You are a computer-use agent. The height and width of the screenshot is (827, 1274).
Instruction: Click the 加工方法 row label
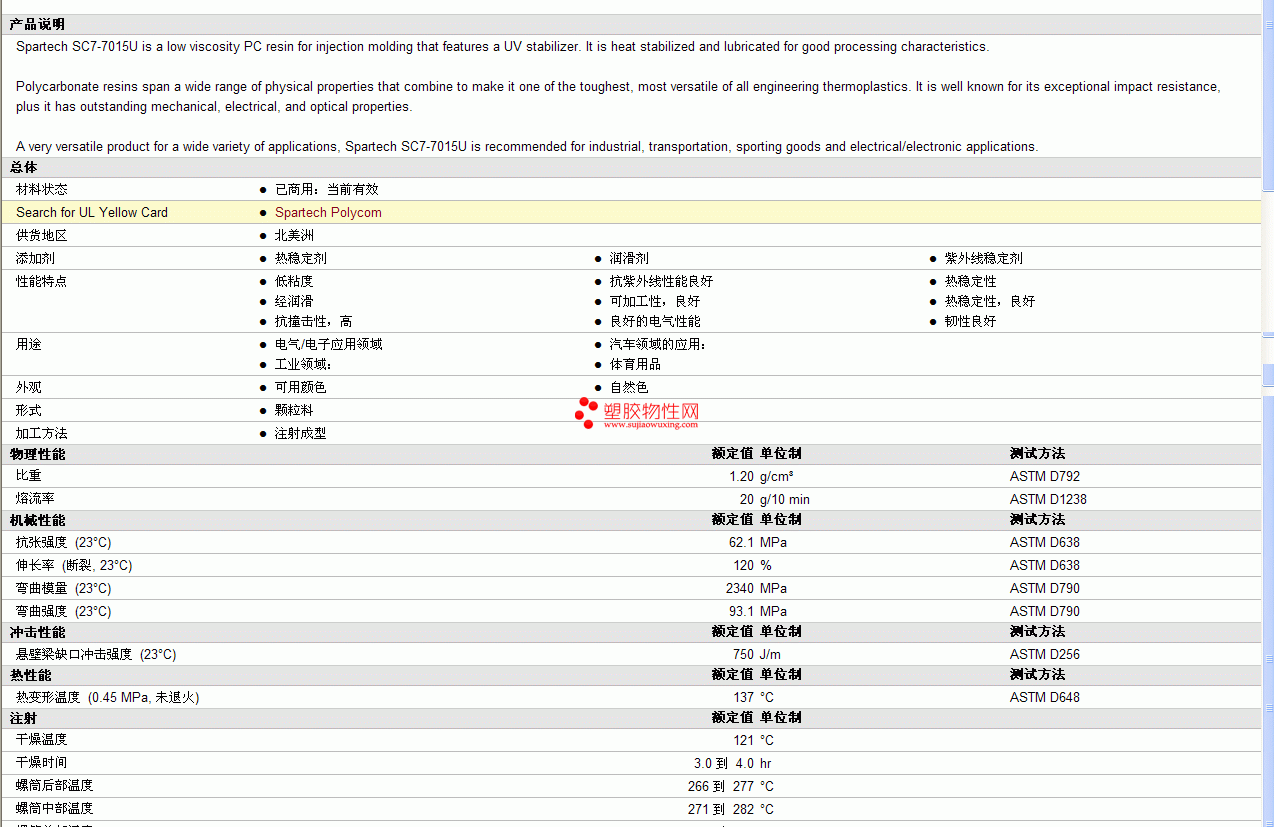click(x=42, y=433)
